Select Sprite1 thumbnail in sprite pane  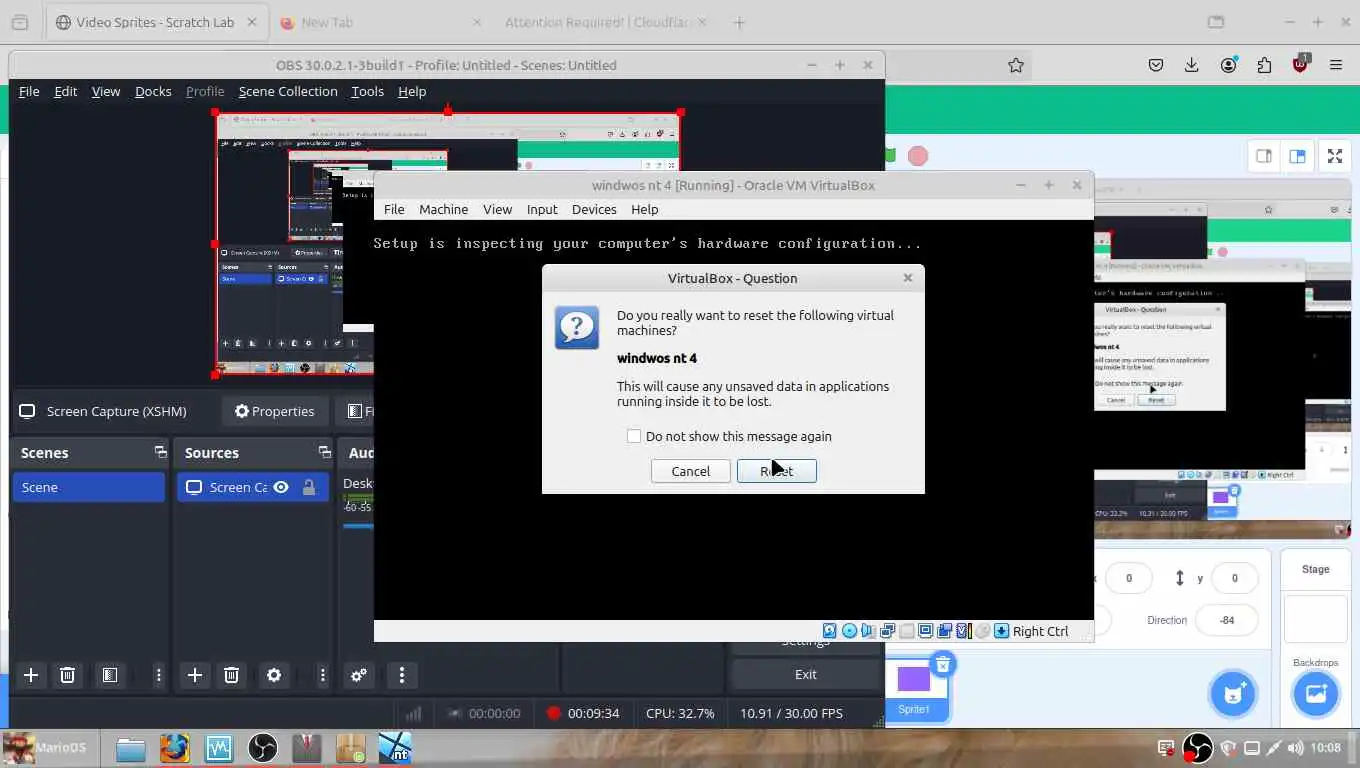[913, 688]
